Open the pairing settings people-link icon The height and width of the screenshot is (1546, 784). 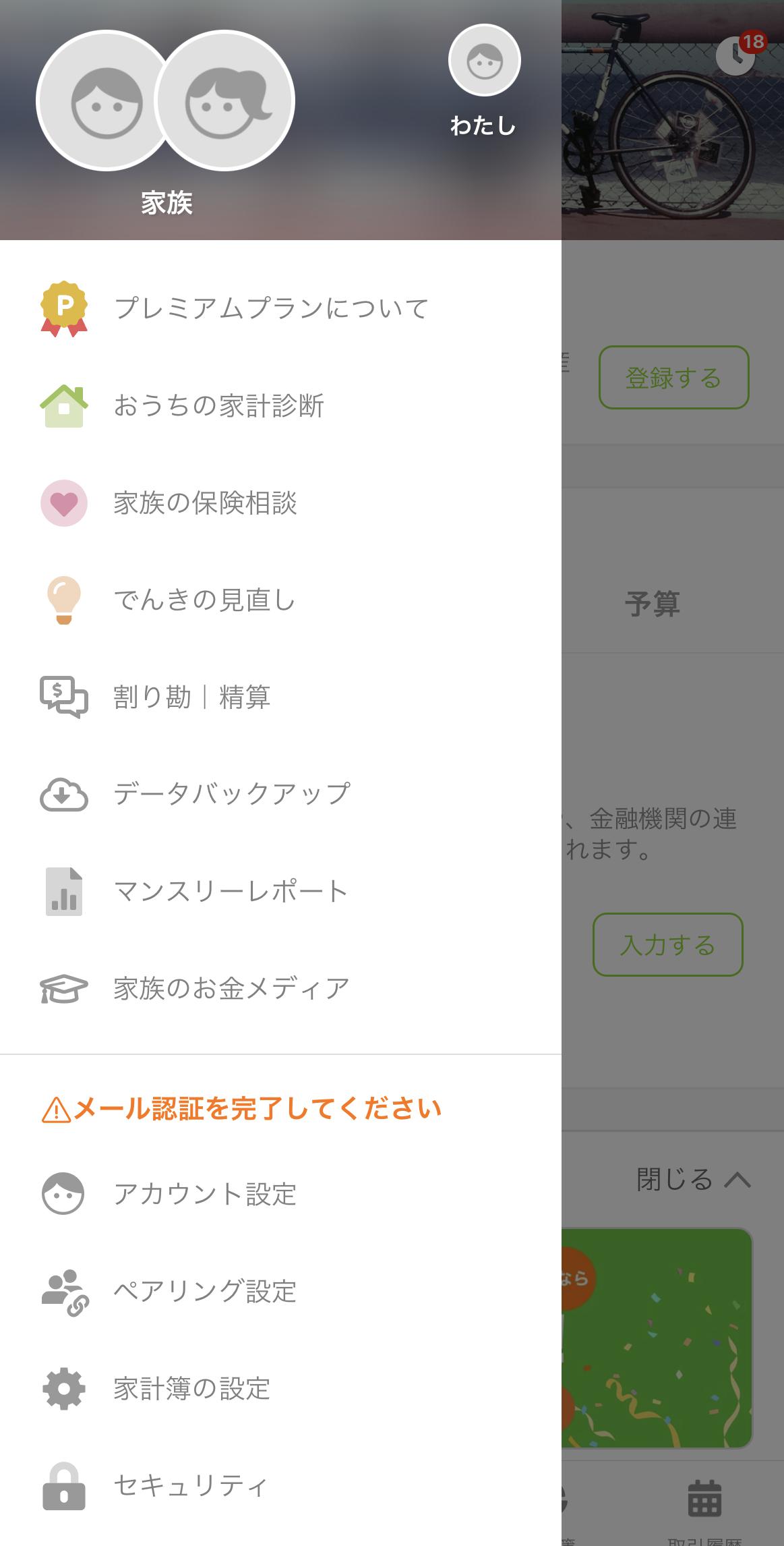[x=64, y=1292]
